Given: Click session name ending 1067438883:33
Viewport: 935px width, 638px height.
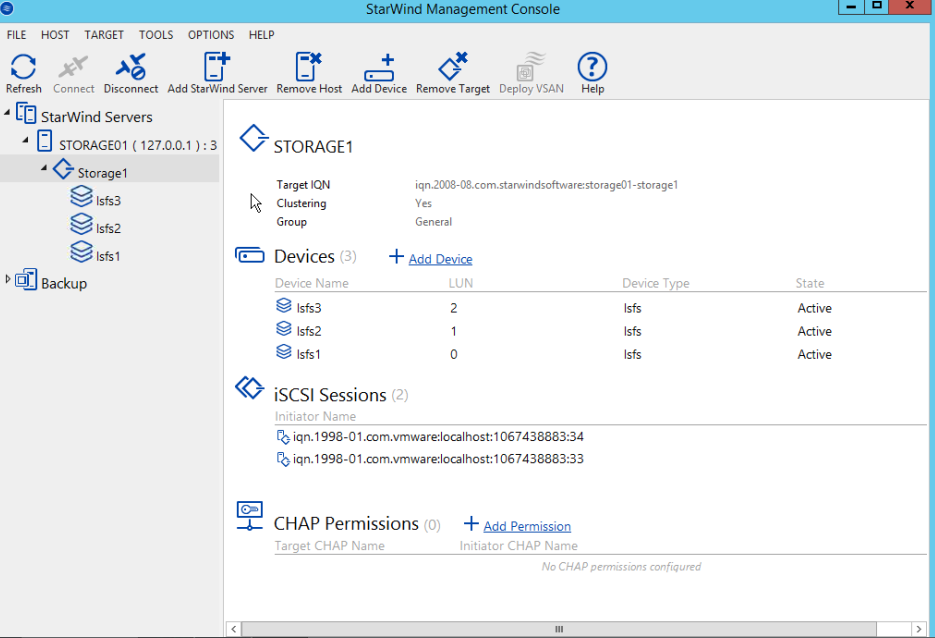Looking at the screenshot, I should tap(438, 459).
